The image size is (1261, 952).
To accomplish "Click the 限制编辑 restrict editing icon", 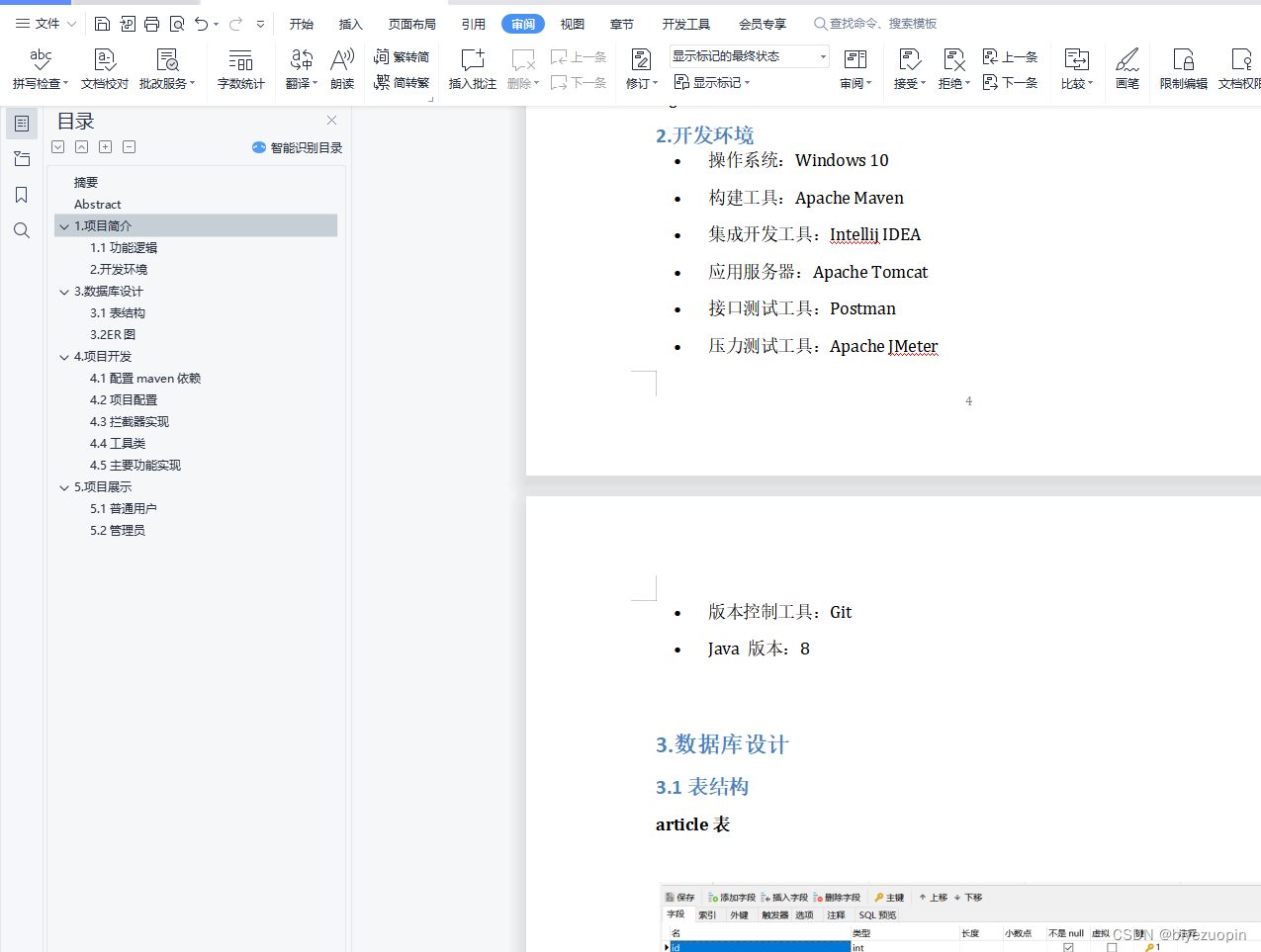I will tap(1183, 67).
